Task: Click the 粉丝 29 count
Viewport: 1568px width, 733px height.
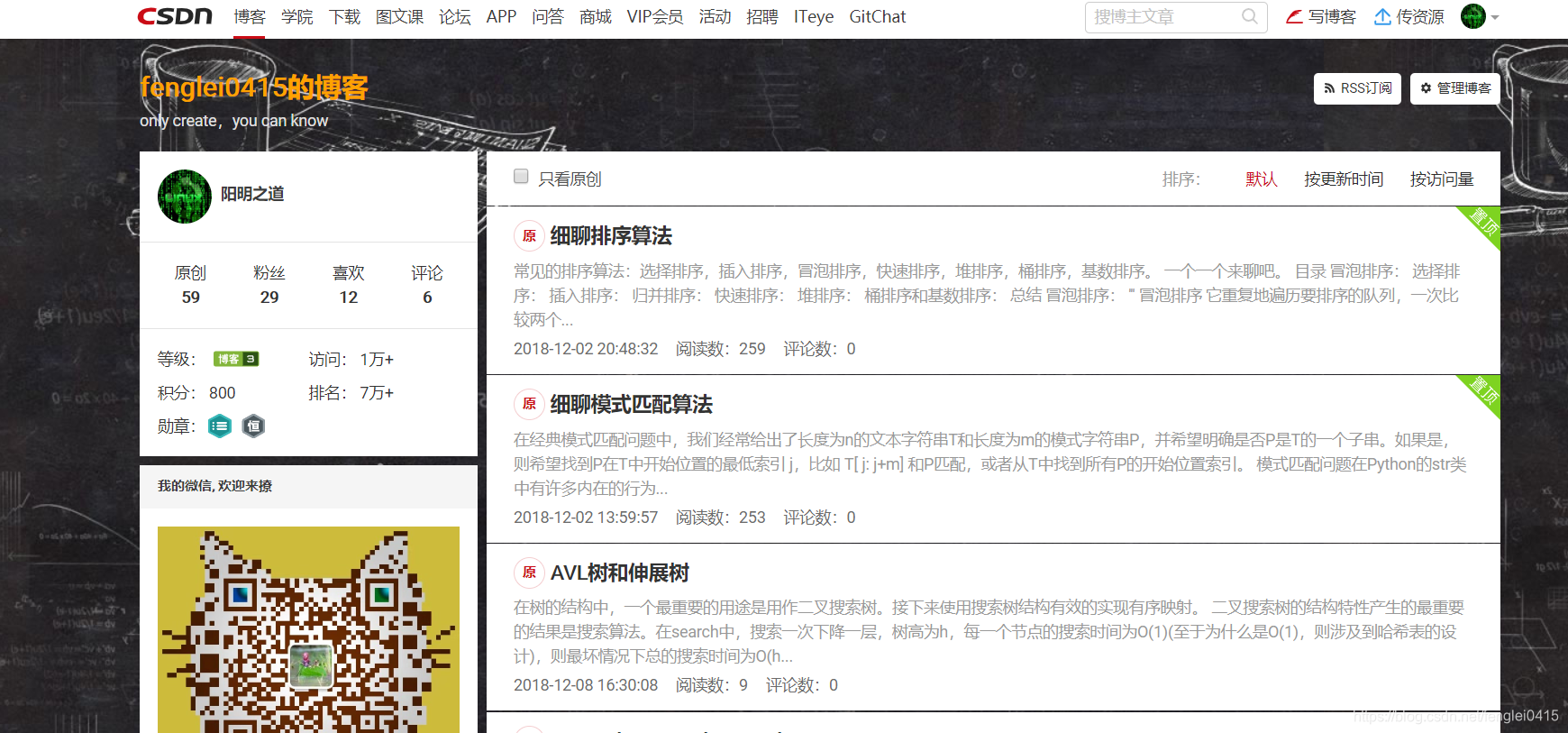Action: point(269,284)
